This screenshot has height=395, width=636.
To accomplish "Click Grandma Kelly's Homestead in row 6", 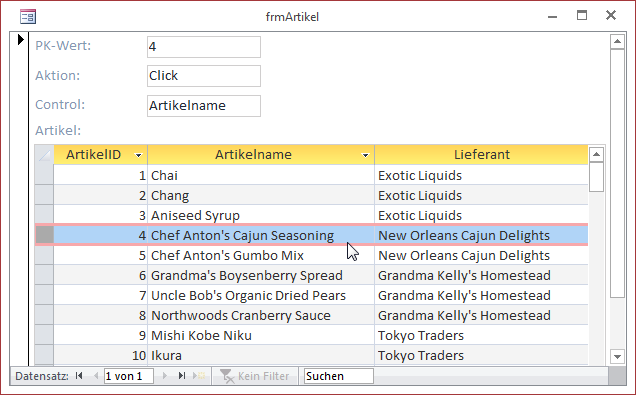I will point(481,275).
